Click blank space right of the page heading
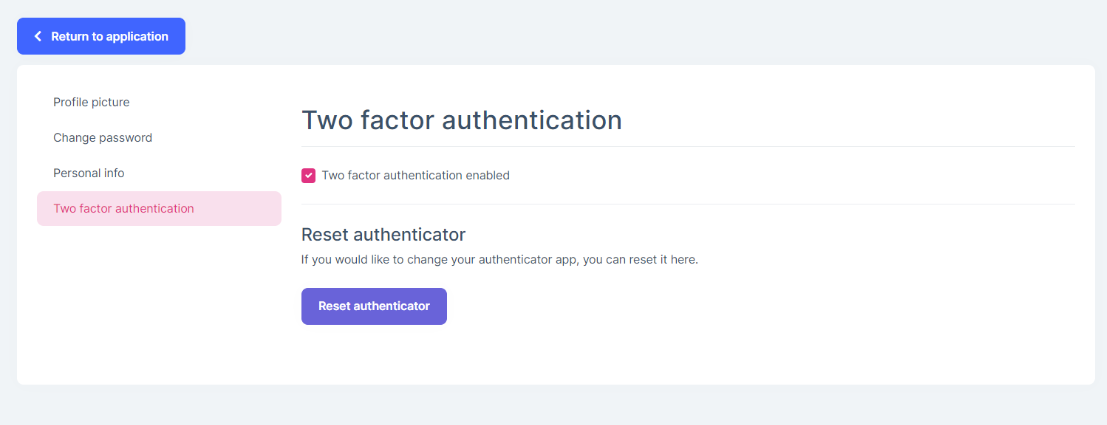This screenshot has height=425, width=1107. (850, 121)
